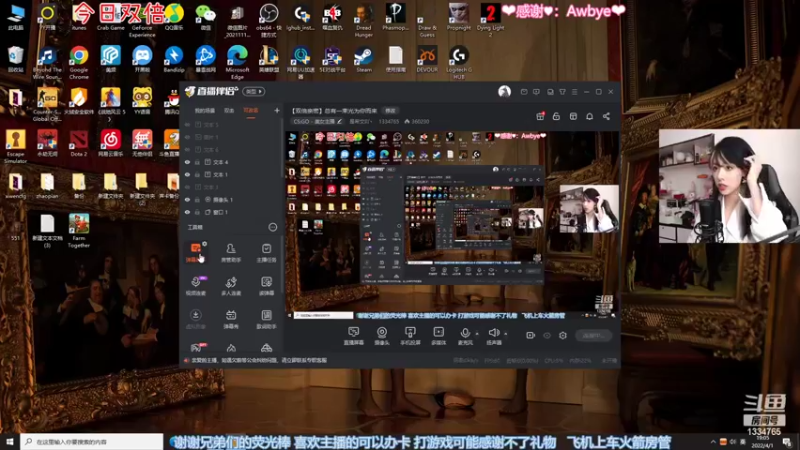Add 手机投屏 phone mirroring source
800x450 pixels.
pyautogui.click(x=410, y=336)
